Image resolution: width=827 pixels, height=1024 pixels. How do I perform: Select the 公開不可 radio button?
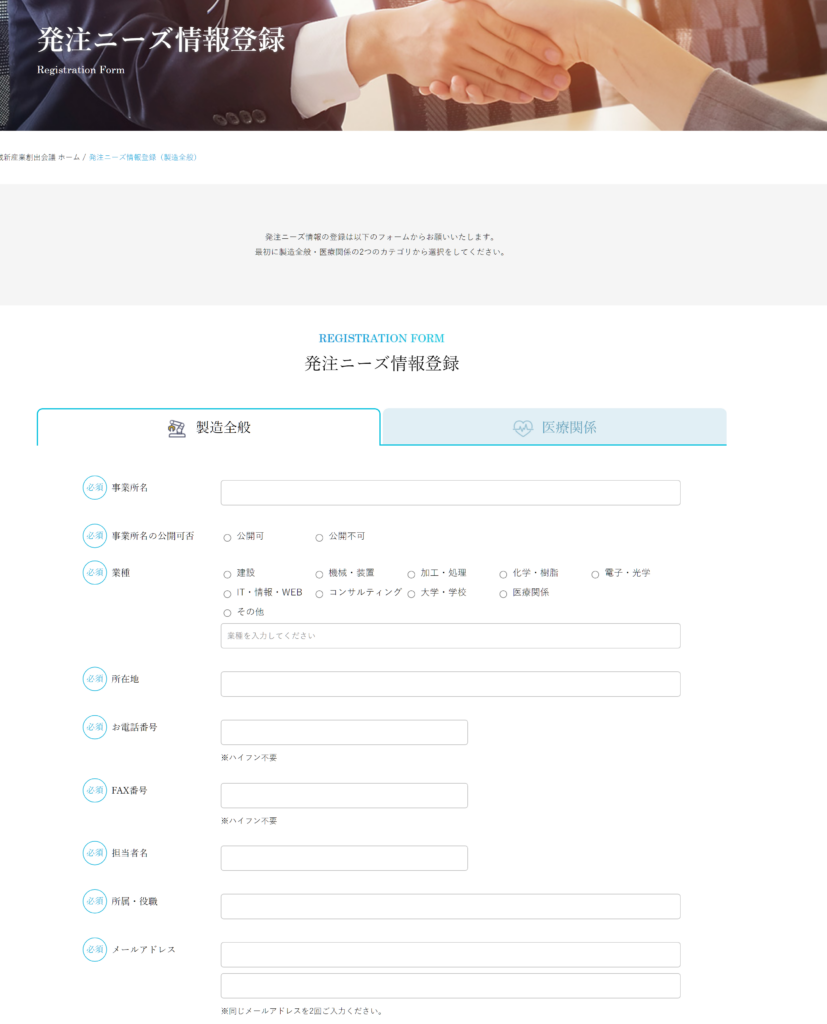pyautogui.click(x=319, y=537)
